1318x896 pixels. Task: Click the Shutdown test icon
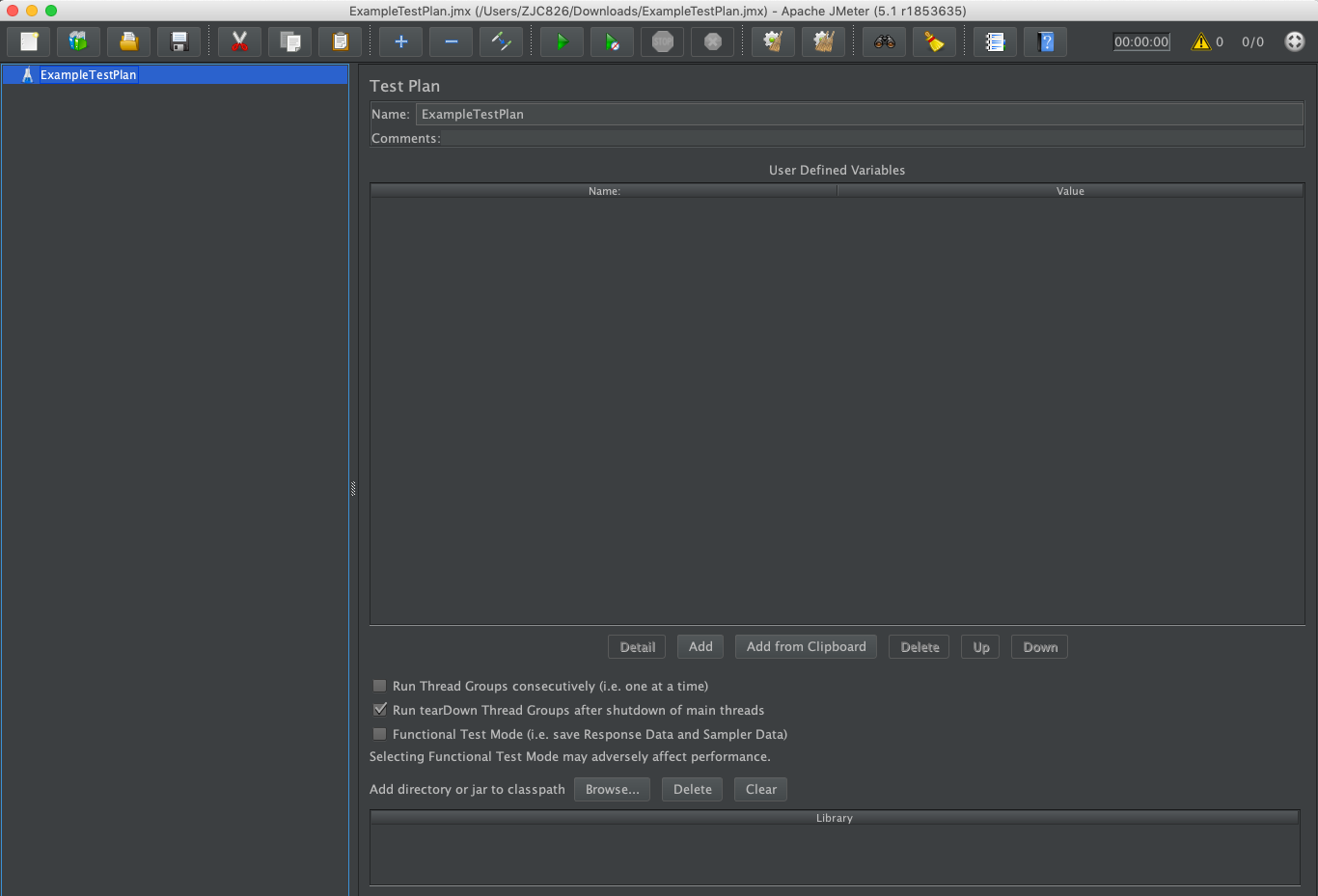point(713,41)
